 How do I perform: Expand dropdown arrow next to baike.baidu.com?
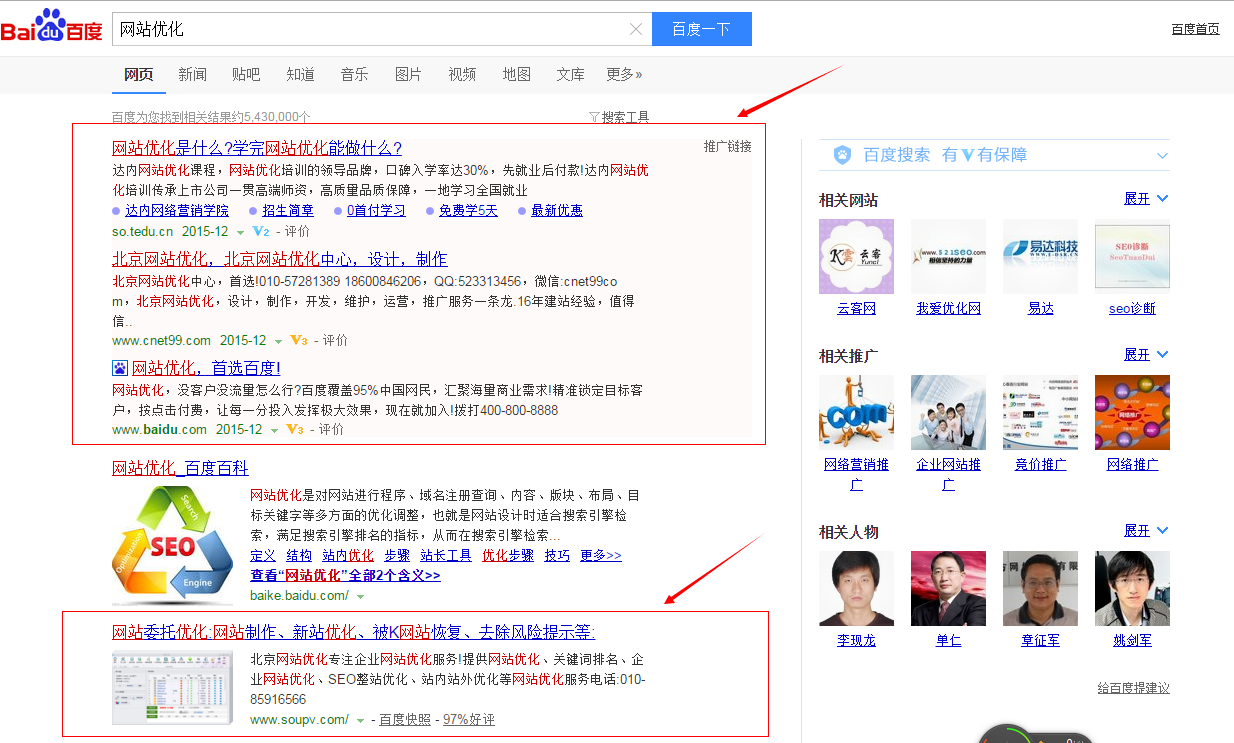coord(360,597)
